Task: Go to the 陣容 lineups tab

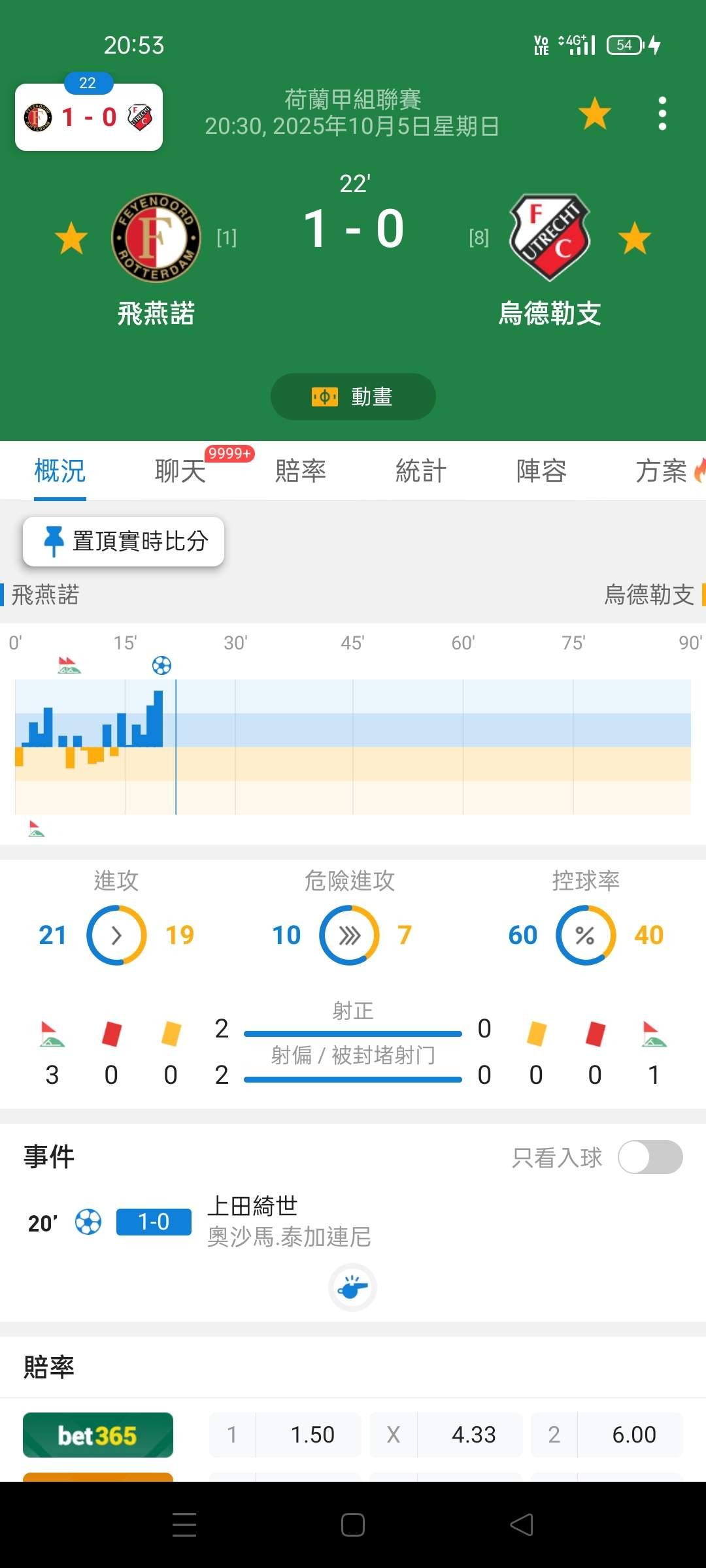Action: point(541,470)
